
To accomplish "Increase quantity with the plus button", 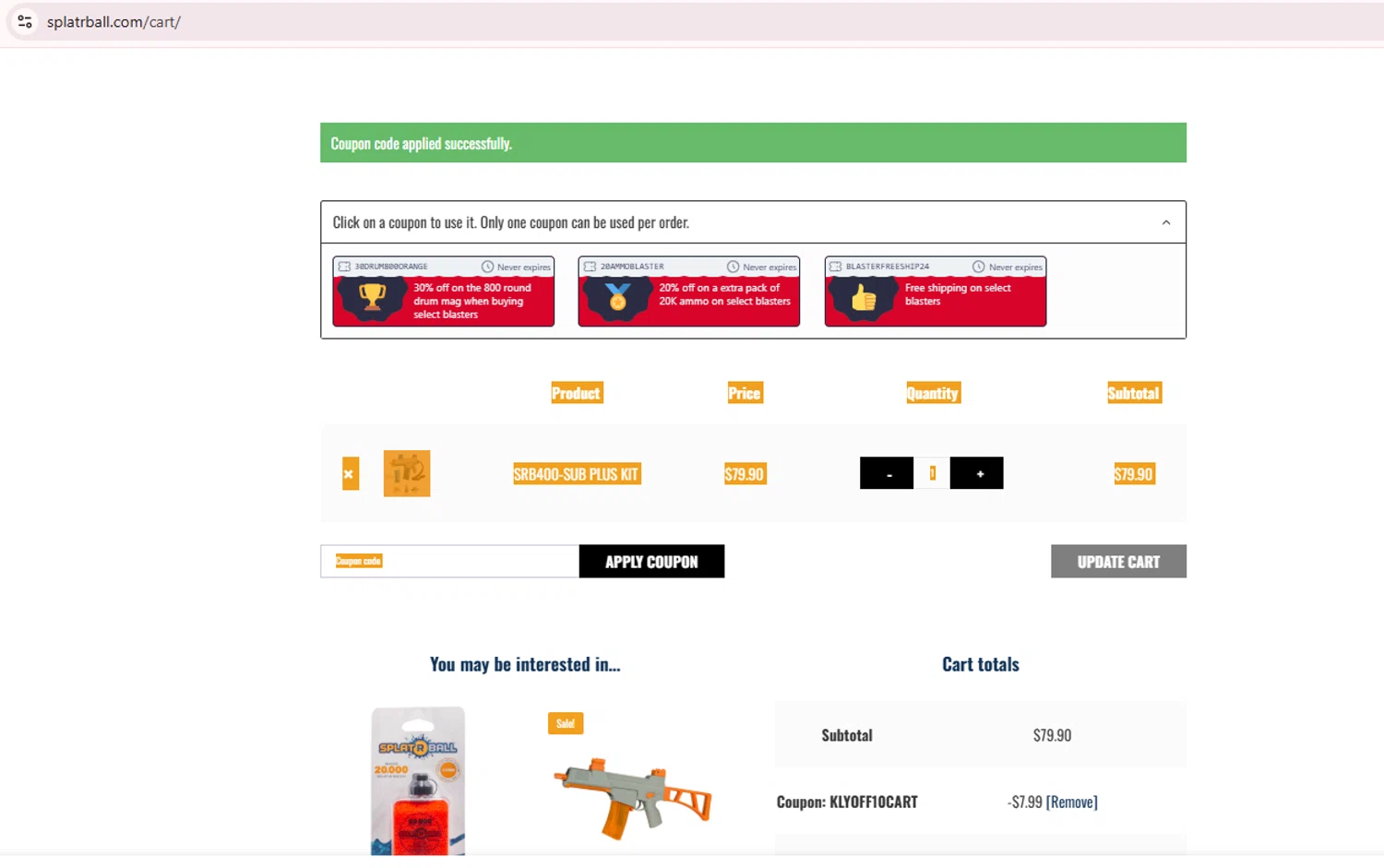I will [x=977, y=473].
